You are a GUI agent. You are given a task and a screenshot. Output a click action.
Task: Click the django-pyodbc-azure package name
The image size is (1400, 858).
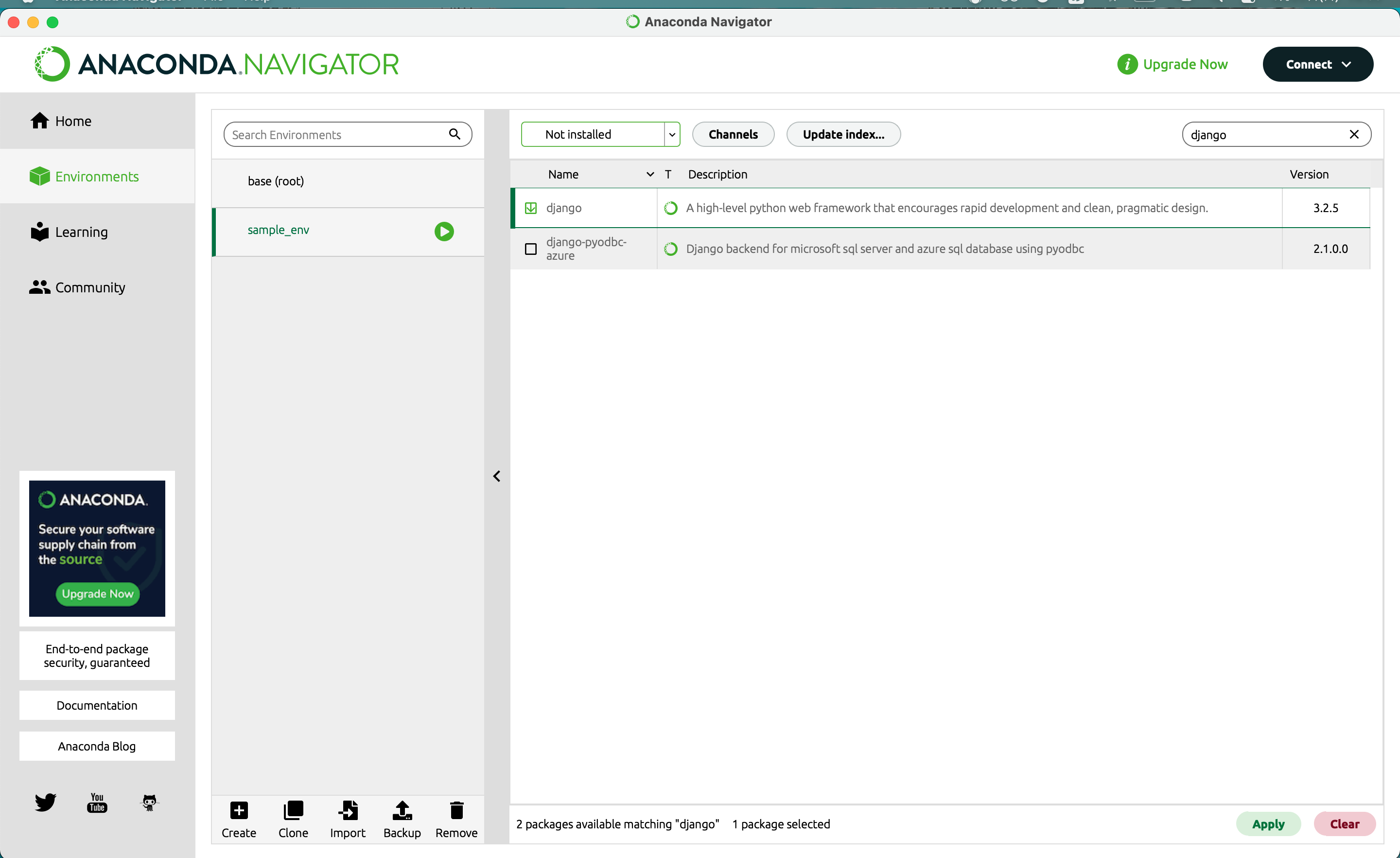pos(586,249)
